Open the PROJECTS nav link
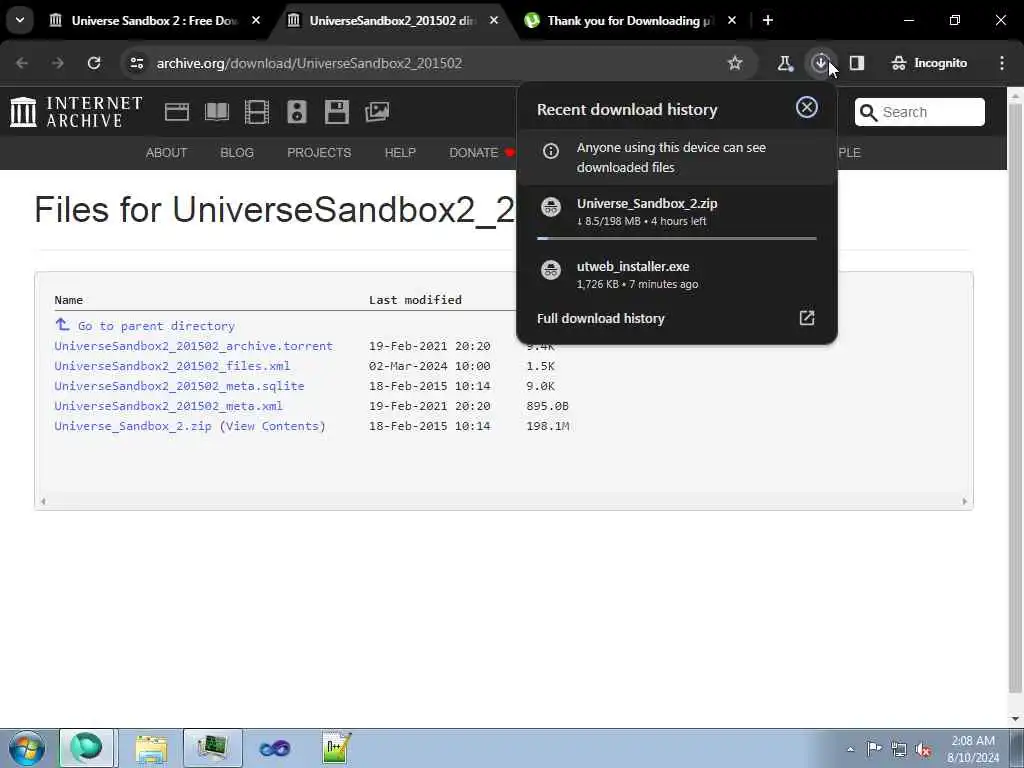The width and height of the screenshot is (1024, 768). coord(319,152)
